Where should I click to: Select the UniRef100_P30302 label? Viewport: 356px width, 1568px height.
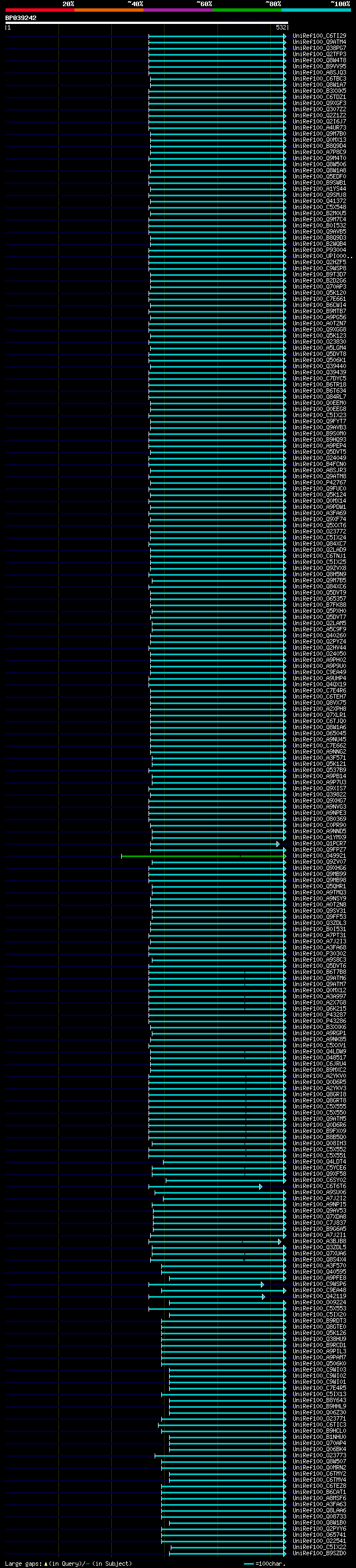point(319,954)
